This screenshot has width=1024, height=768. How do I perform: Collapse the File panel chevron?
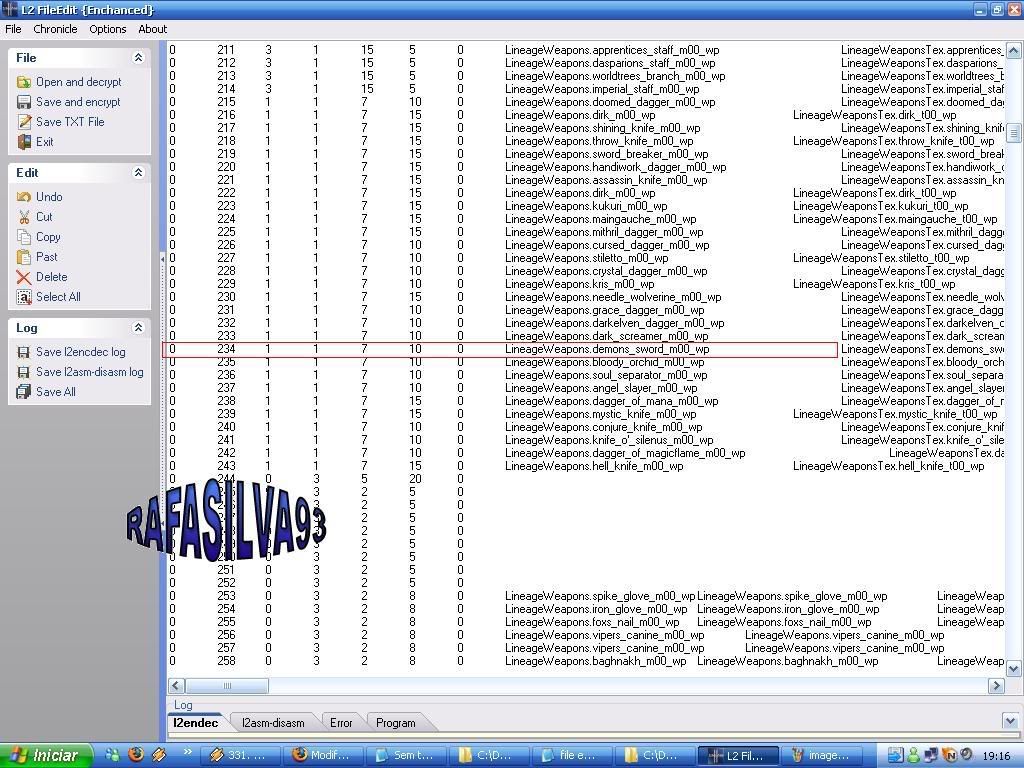point(138,57)
